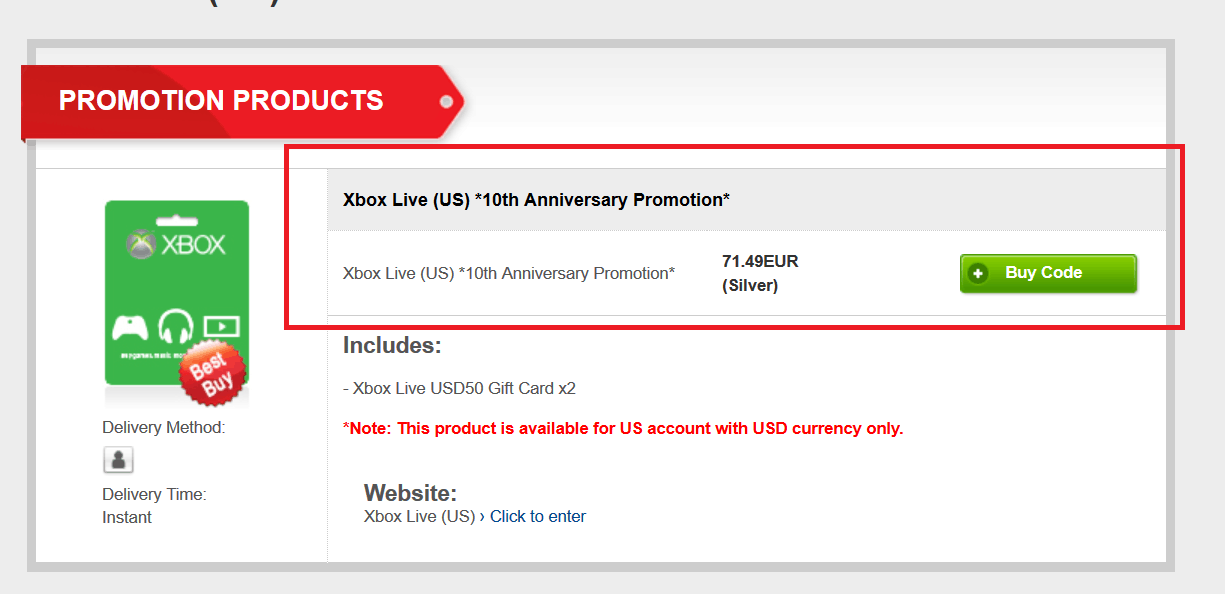Click the Delivery Method person icon
The height and width of the screenshot is (594, 1225).
tap(118, 460)
